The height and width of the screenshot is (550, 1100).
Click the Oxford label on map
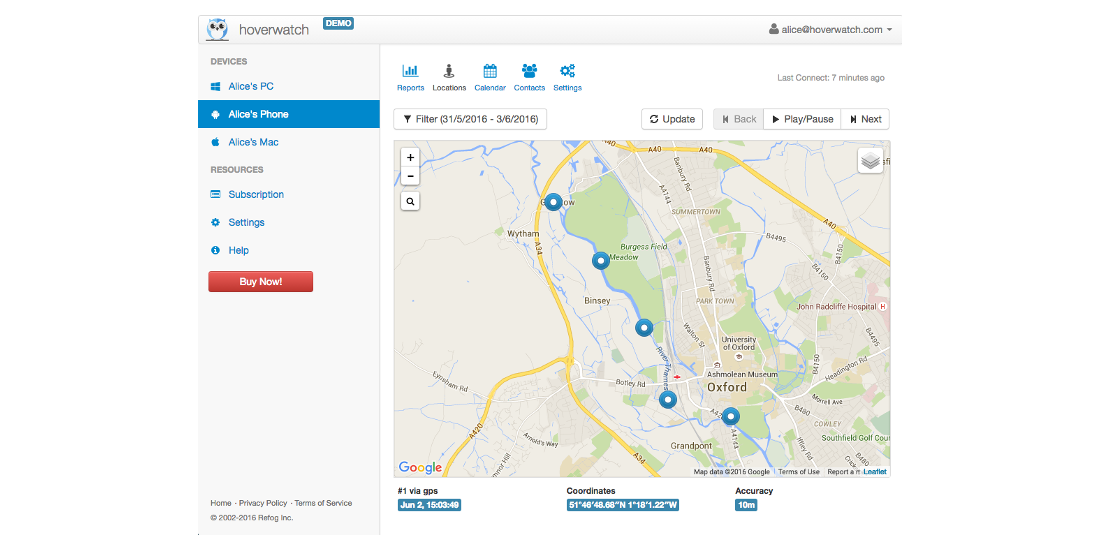[727, 387]
